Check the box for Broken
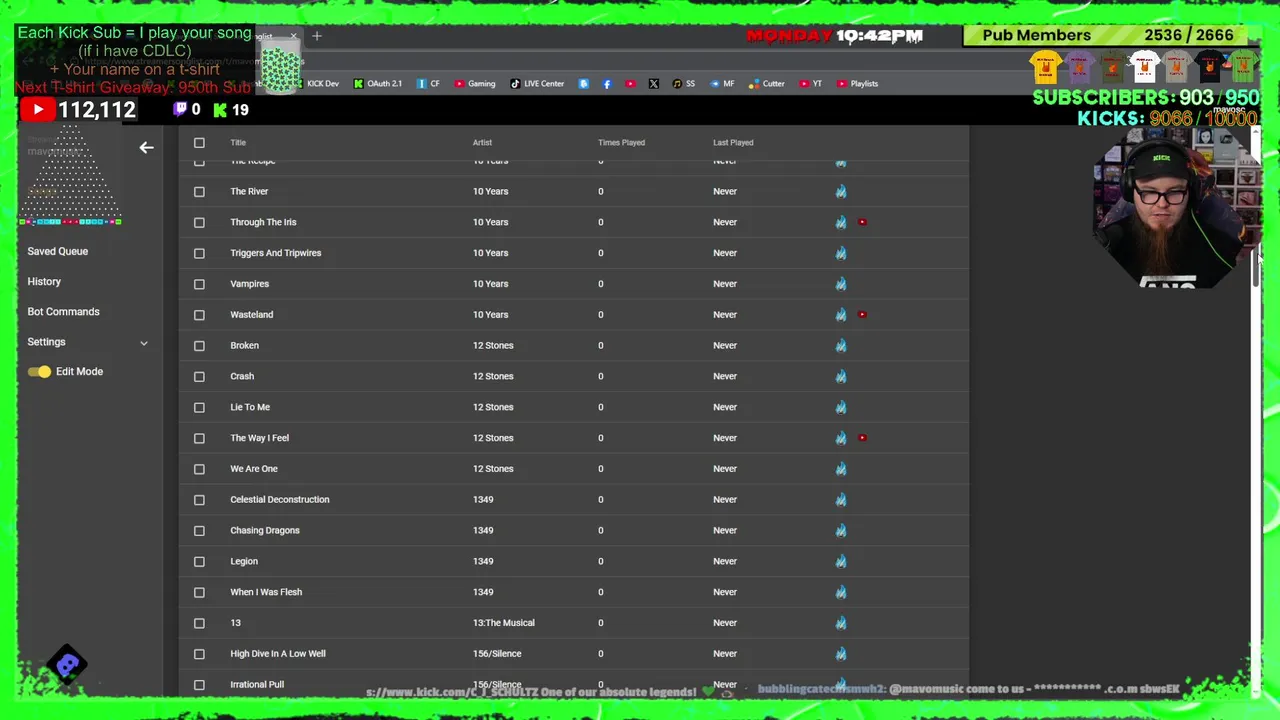Screen dimensions: 1280x720 coord(199,345)
